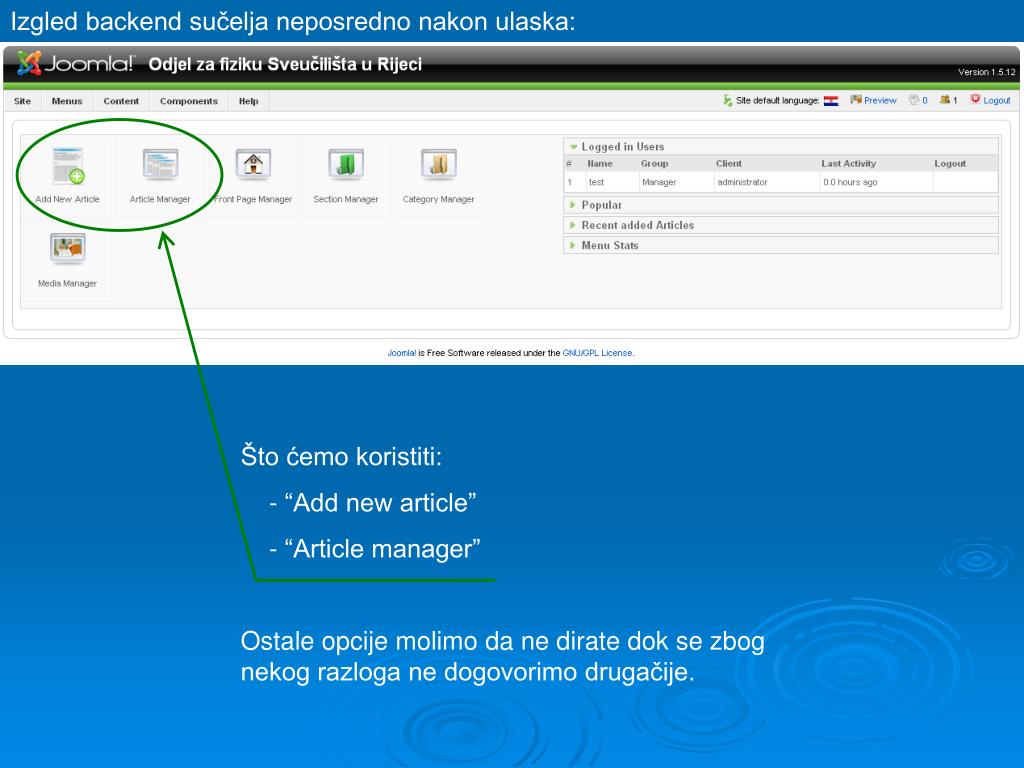Click the messages icon showing 0

pyautogui.click(x=914, y=100)
